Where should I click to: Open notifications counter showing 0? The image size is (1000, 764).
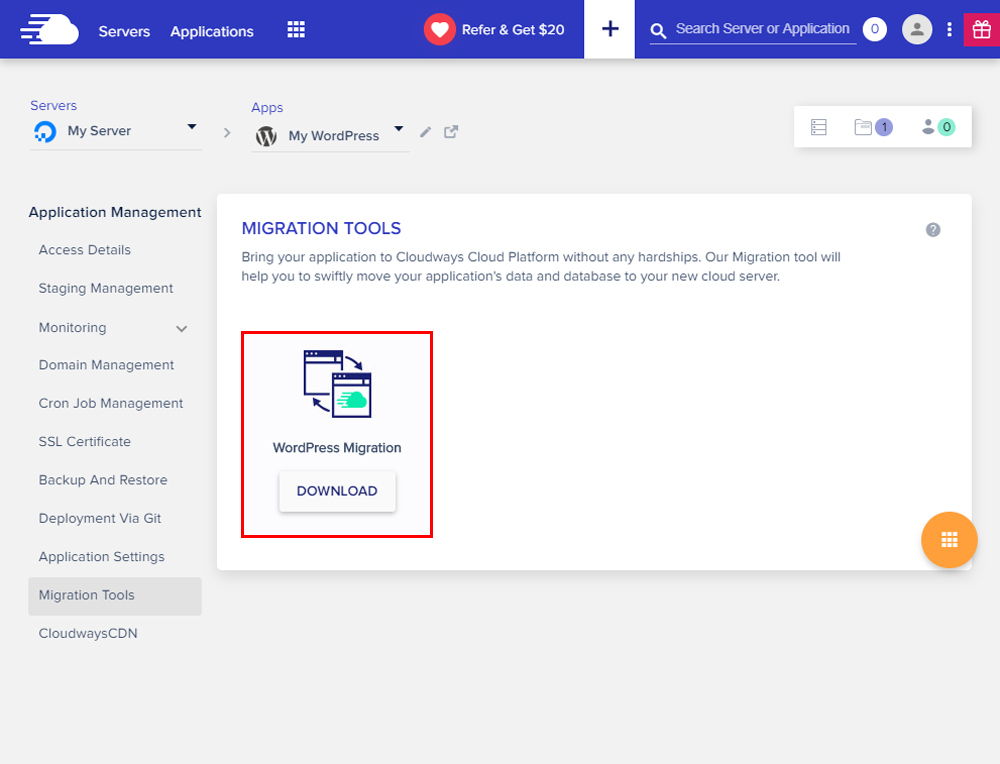pos(874,29)
